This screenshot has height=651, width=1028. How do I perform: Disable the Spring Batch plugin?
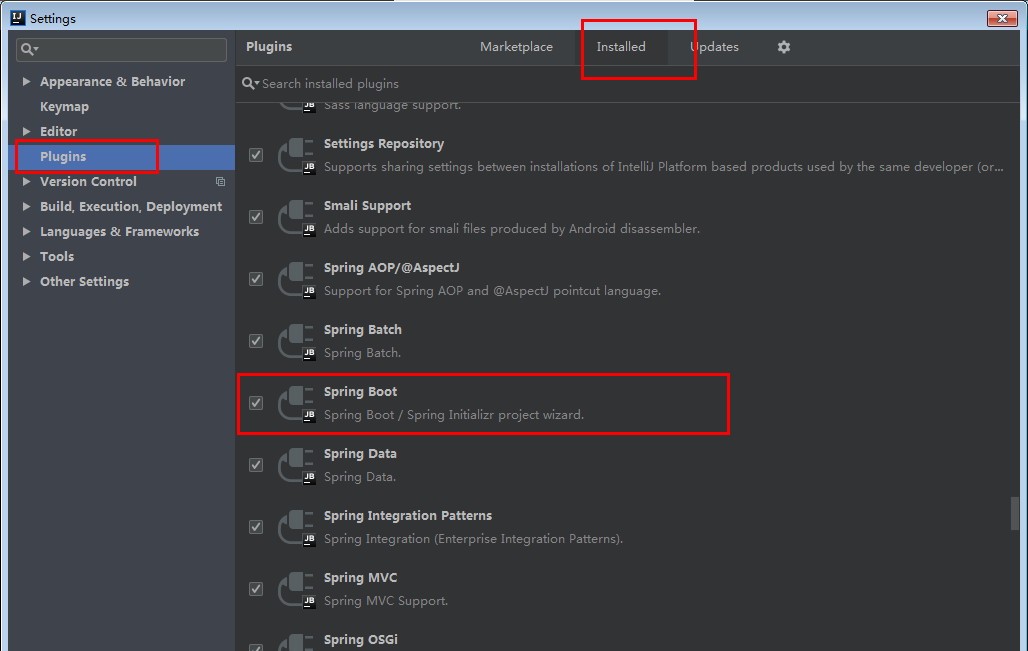(256, 342)
